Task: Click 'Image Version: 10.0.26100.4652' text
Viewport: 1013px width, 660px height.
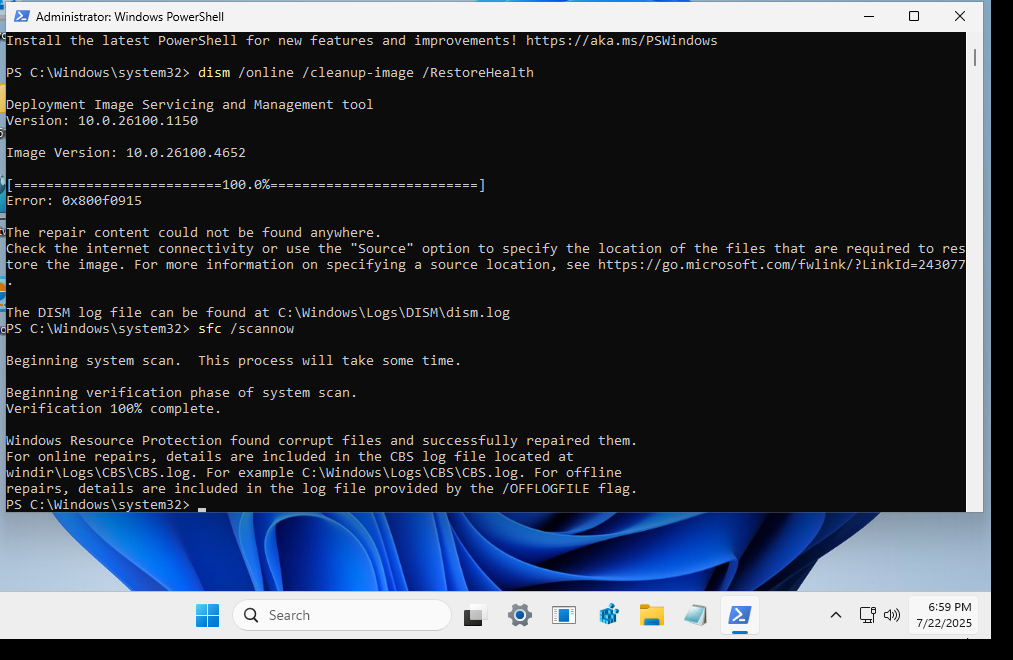Action: coord(126,153)
